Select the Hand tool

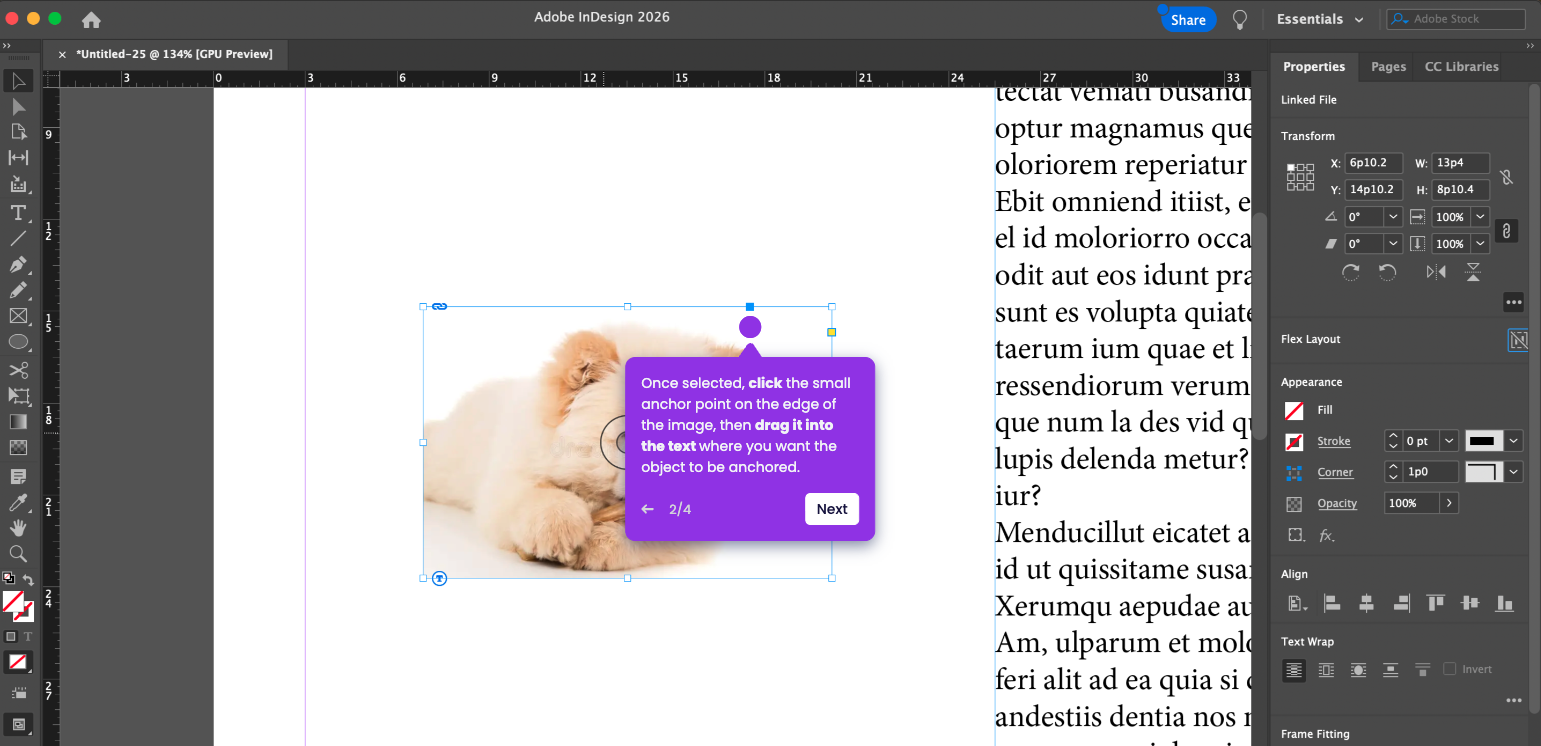point(18,527)
